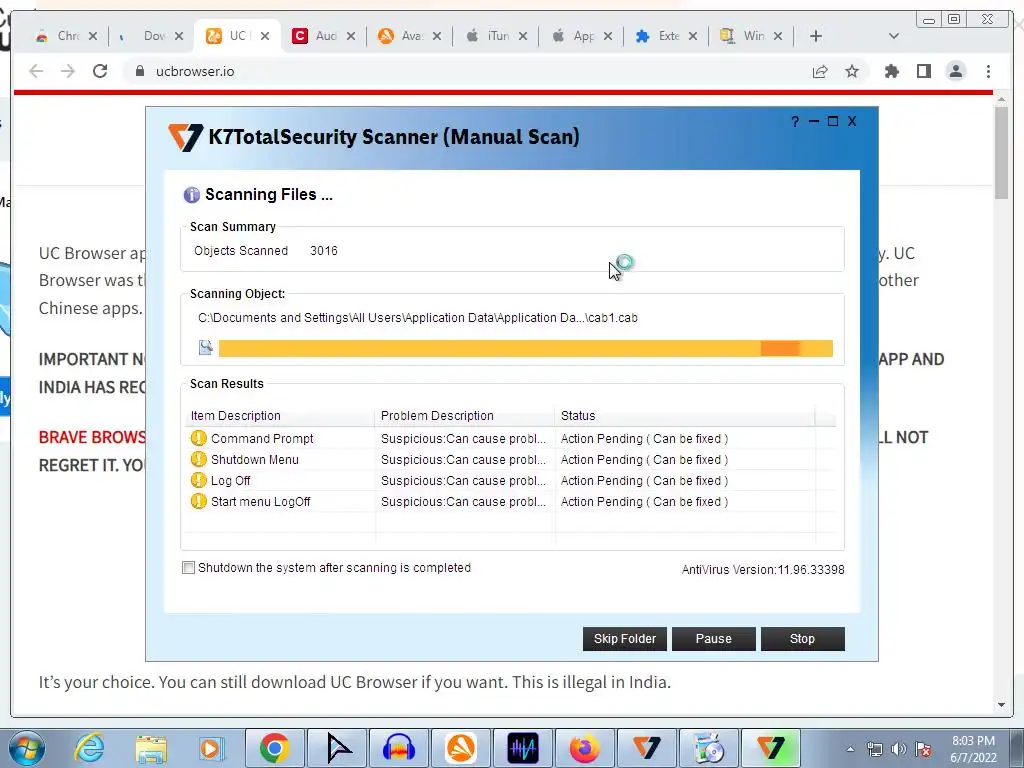1024x768 pixels.
Task: Sort by Problem Description column header
Action: point(464,416)
